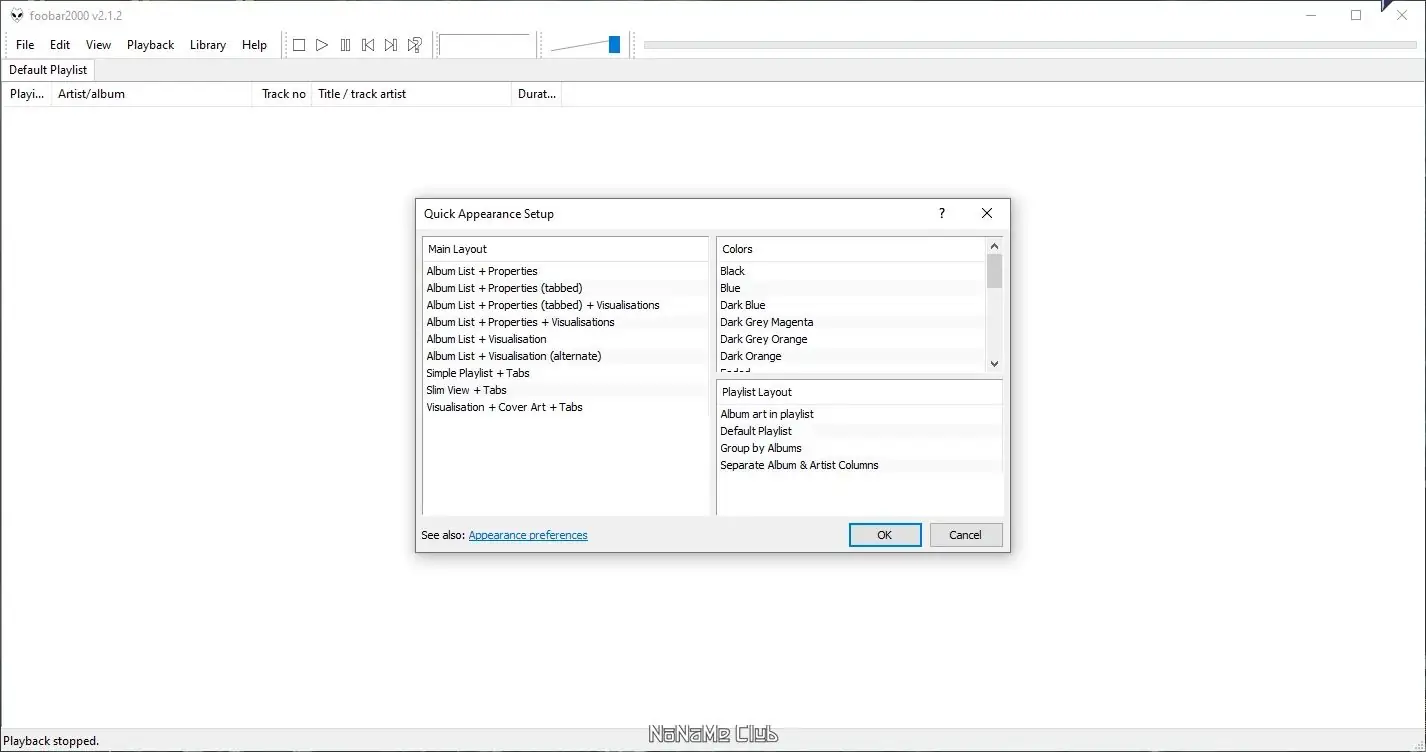The height and width of the screenshot is (752, 1426).
Task: Open the Library menu
Action: [208, 45]
